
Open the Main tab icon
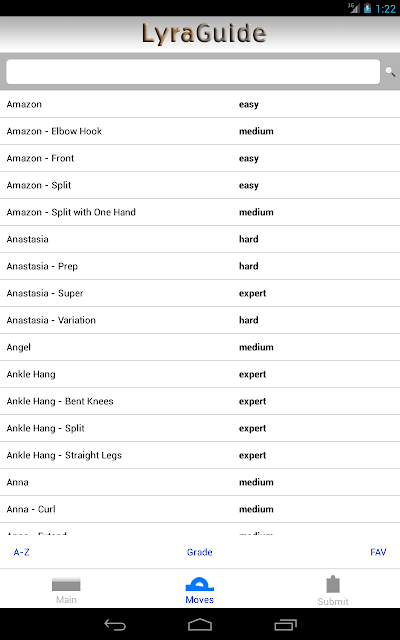click(x=66, y=585)
